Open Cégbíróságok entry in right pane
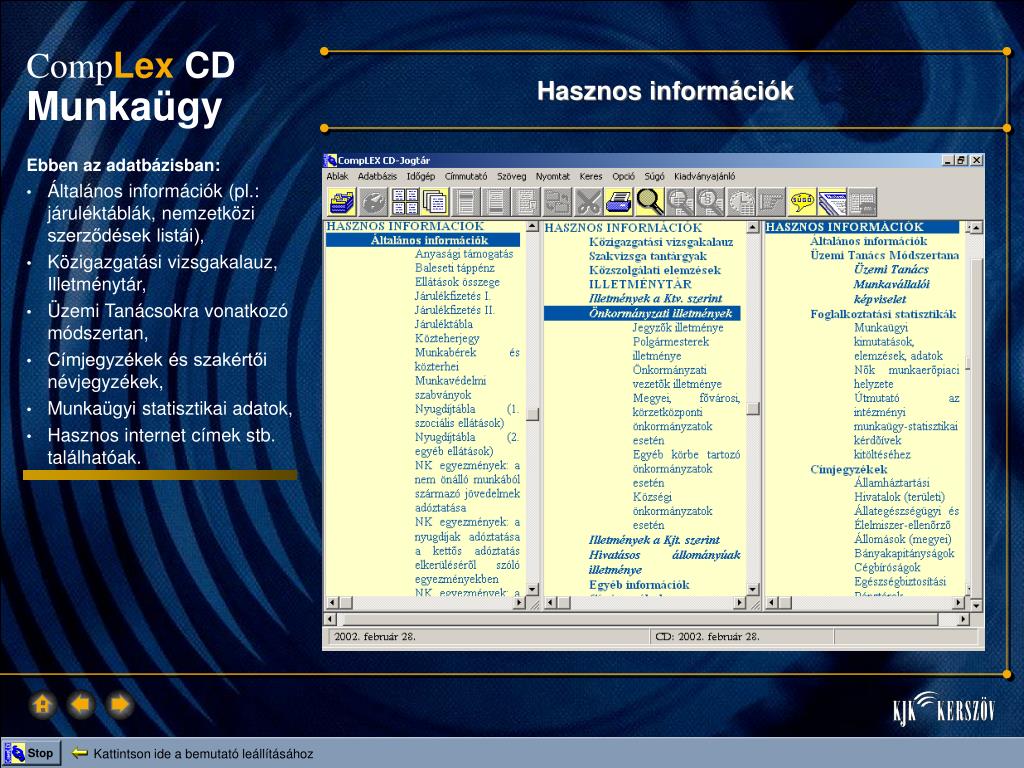 pos(887,568)
